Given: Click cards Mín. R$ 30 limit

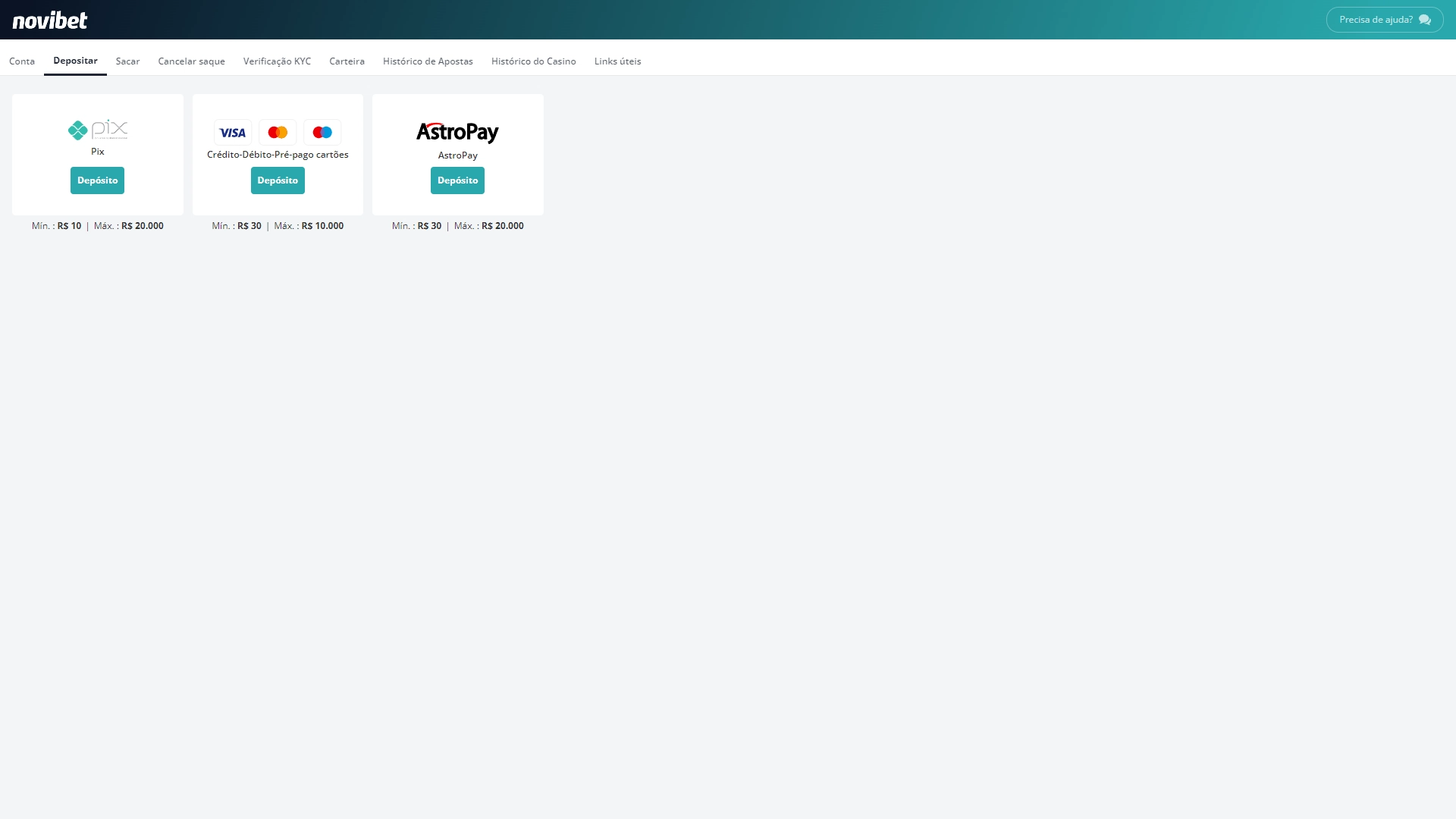Looking at the screenshot, I should [237, 226].
